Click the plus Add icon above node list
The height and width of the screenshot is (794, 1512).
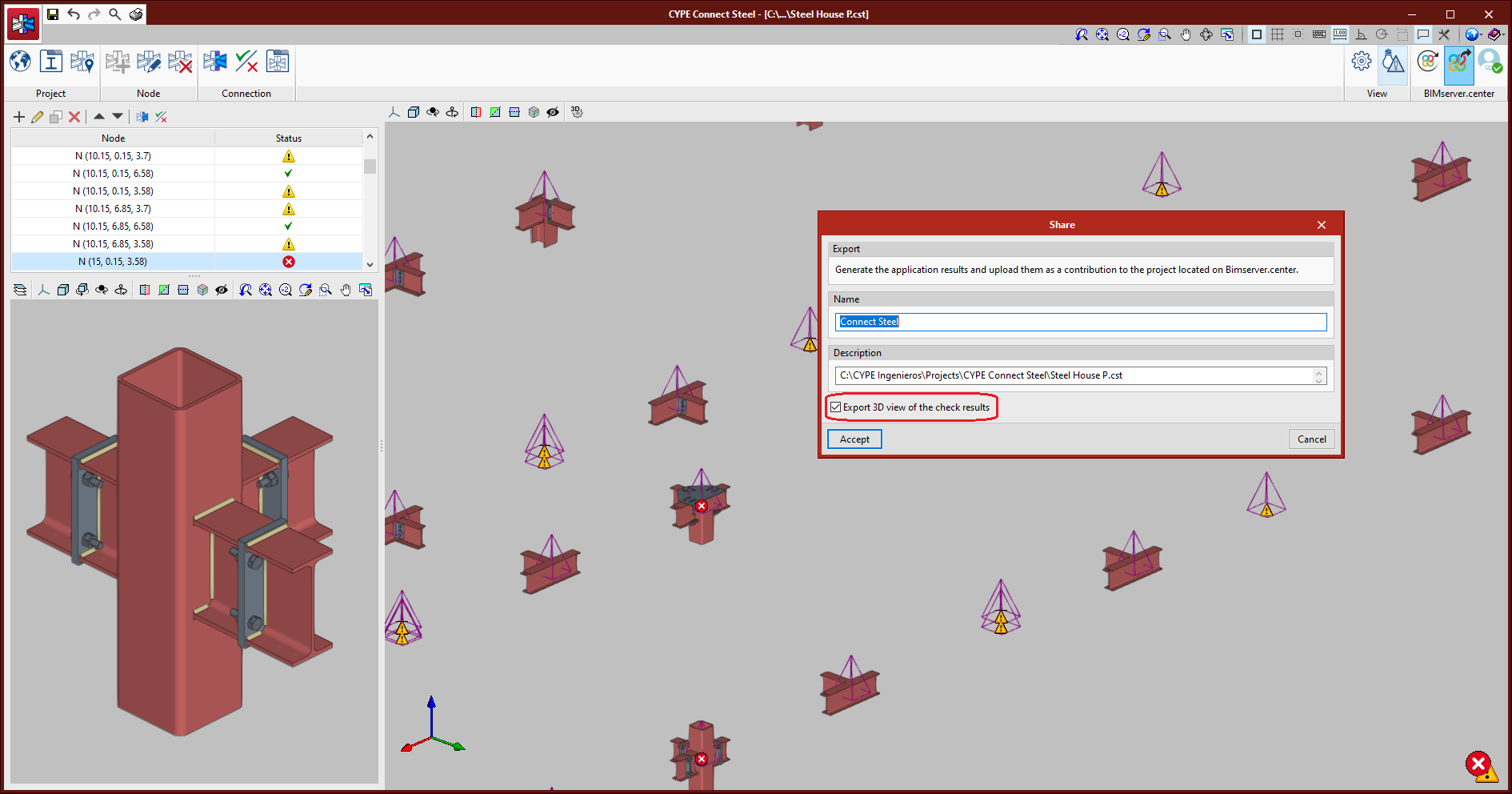point(19,117)
